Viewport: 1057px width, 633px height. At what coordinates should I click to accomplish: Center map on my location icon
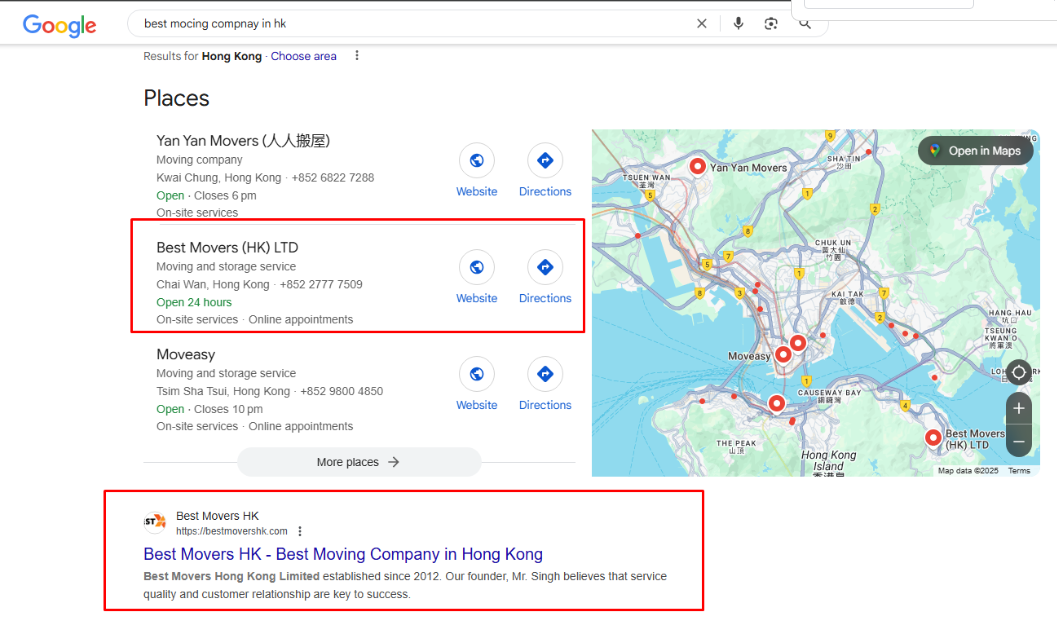(1019, 372)
